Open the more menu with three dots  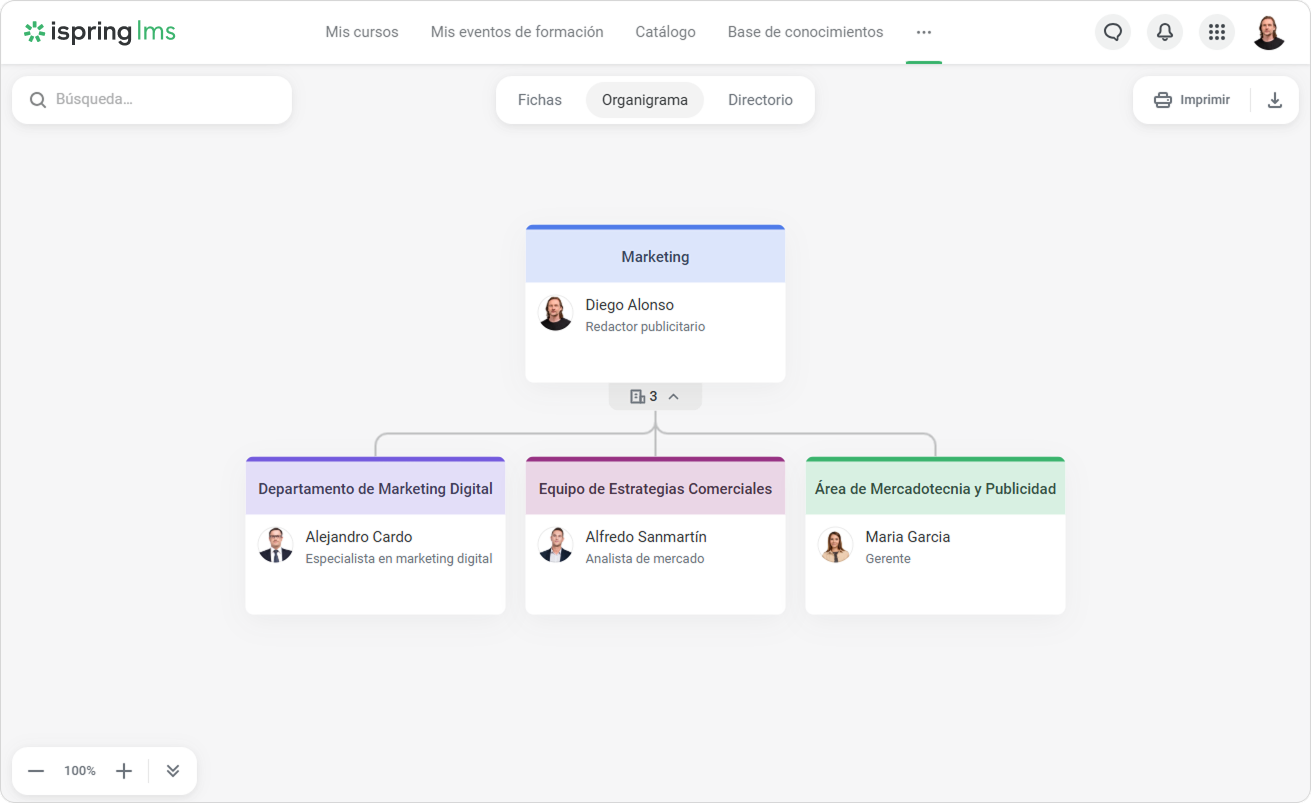923,32
